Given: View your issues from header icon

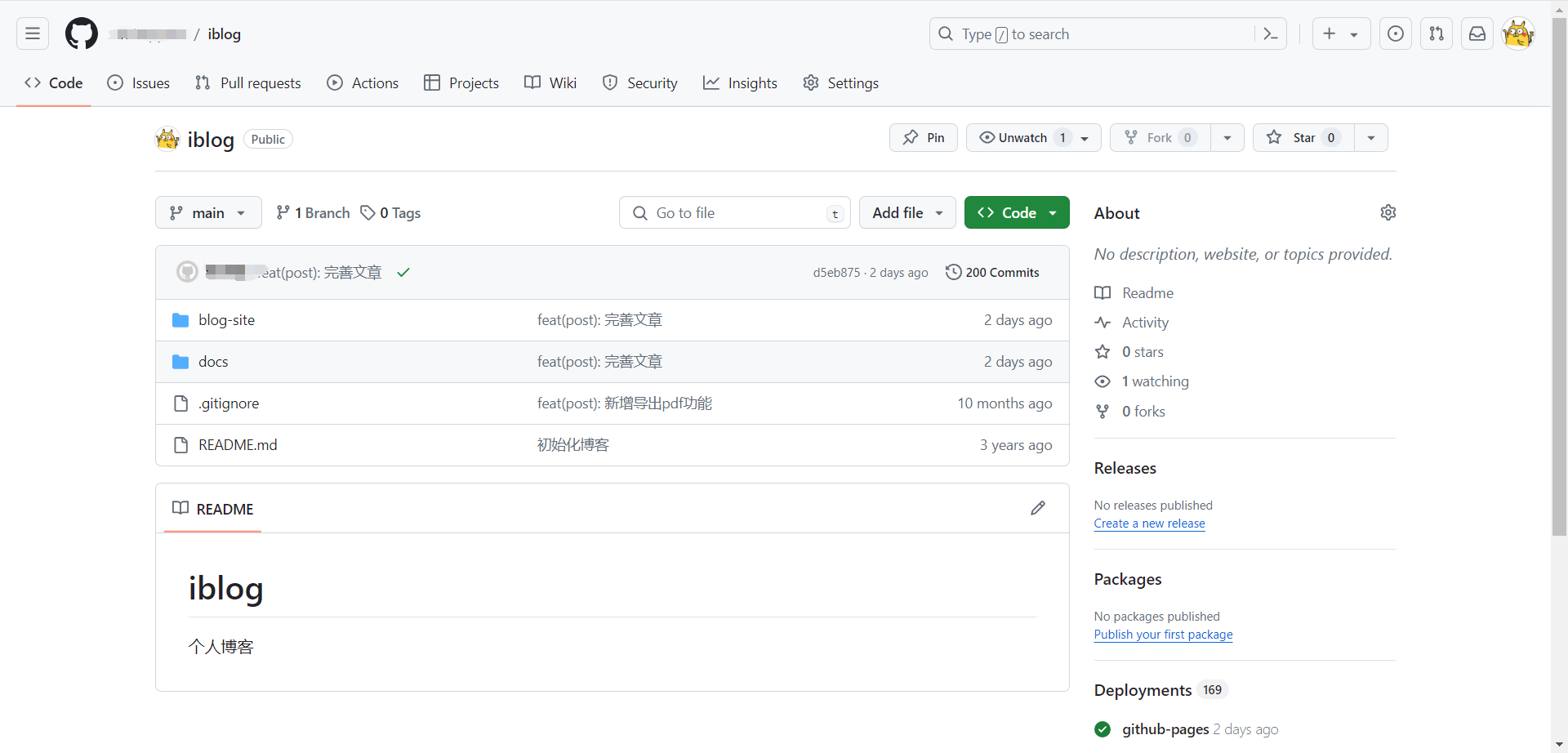Looking at the screenshot, I should (1396, 33).
